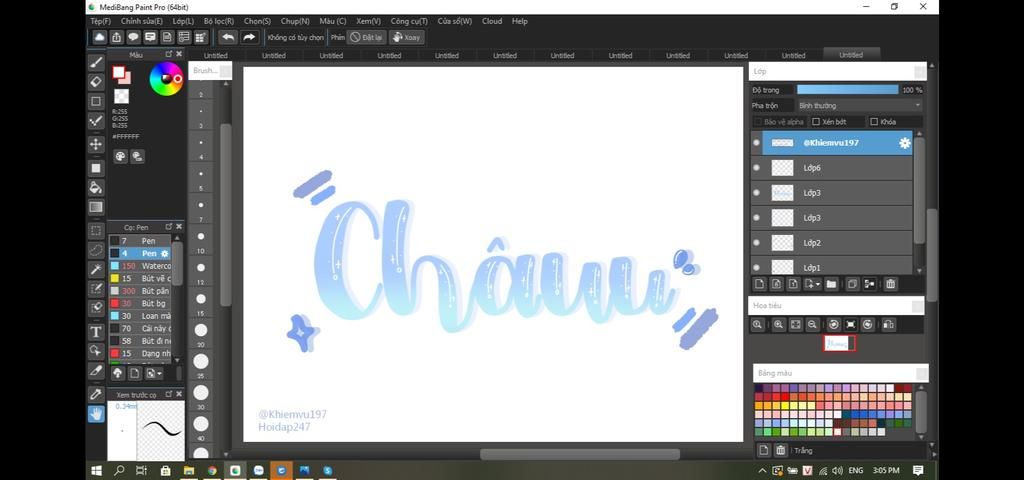
Task: Select the rectangular Selection tool
Action: click(96, 231)
